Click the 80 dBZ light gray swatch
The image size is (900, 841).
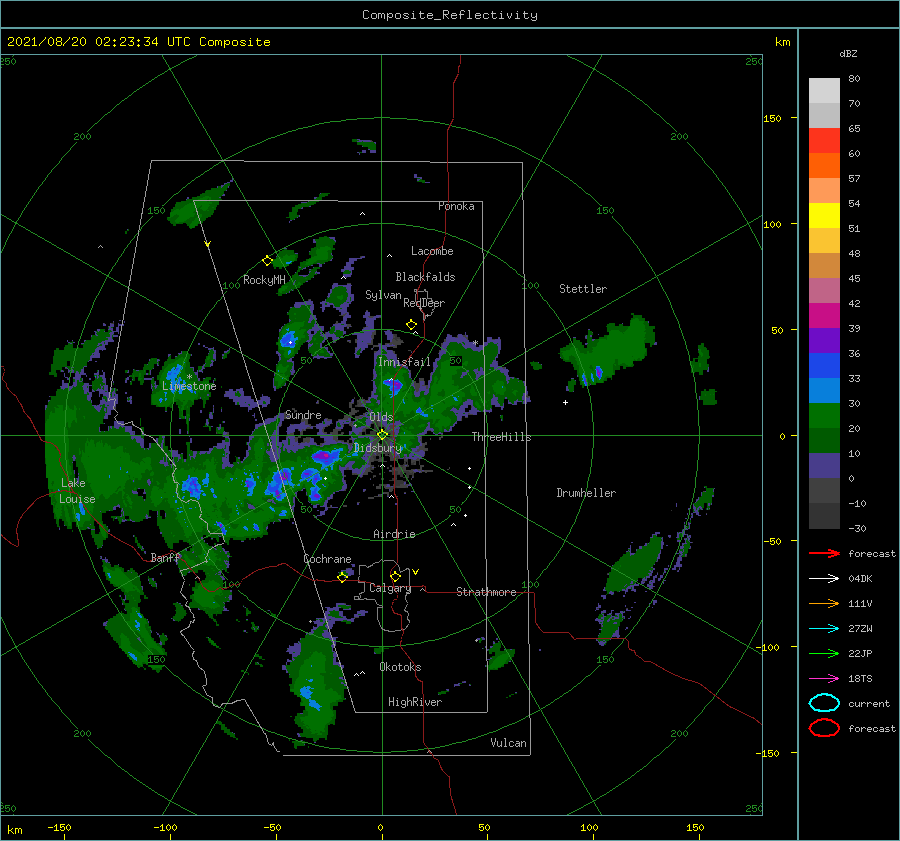tap(824, 90)
